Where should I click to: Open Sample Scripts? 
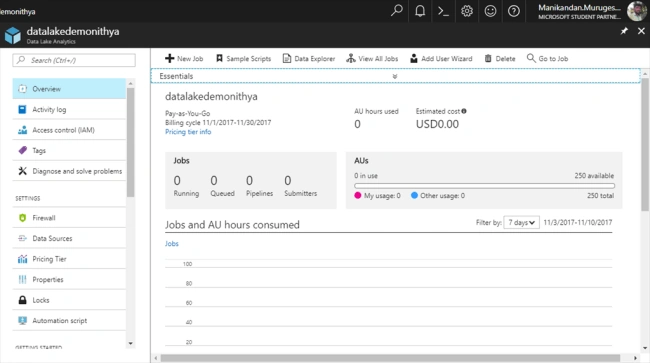(243, 58)
